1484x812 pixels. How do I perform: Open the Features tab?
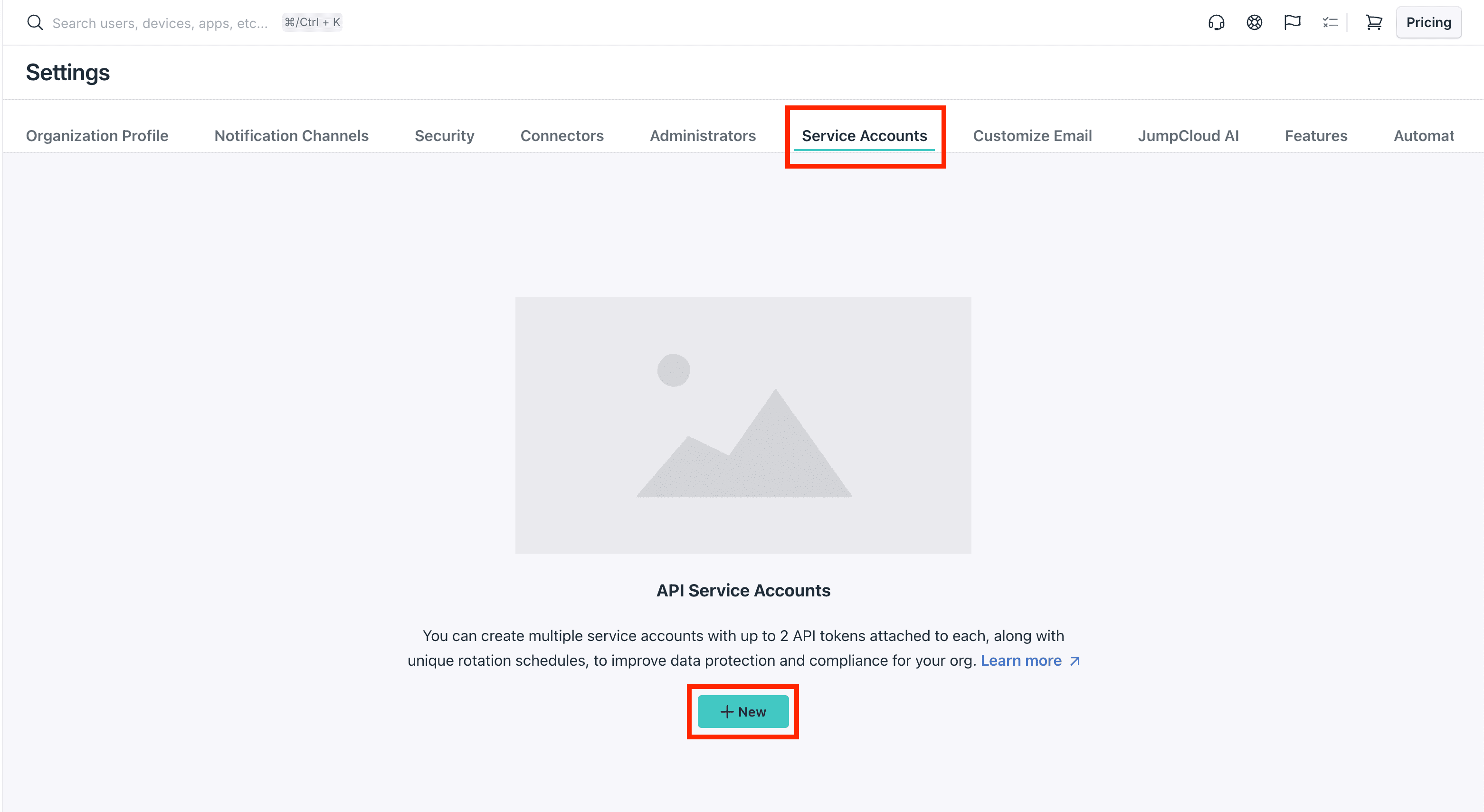pyautogui.click(x=1316, y=136)
